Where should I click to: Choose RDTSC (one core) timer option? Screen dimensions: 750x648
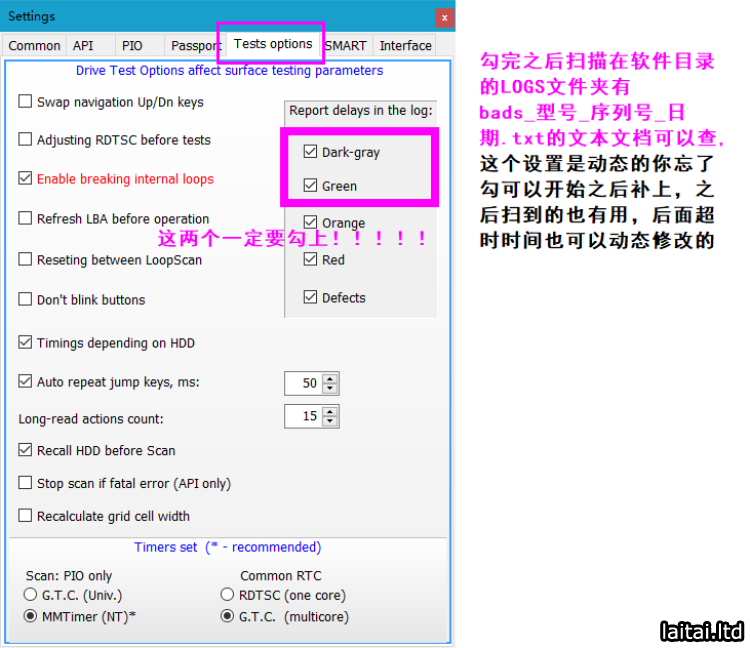(227, 595)
